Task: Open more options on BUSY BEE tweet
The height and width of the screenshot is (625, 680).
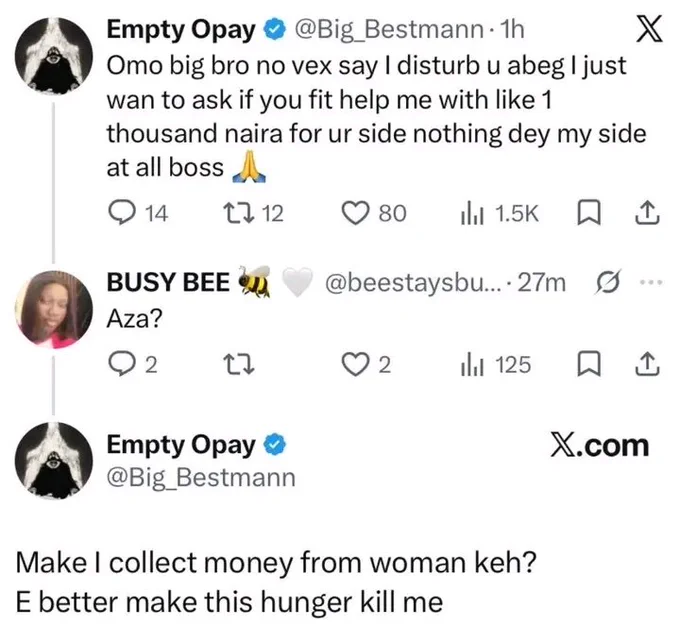Action: pyautogui.click(x=652, y=282)
